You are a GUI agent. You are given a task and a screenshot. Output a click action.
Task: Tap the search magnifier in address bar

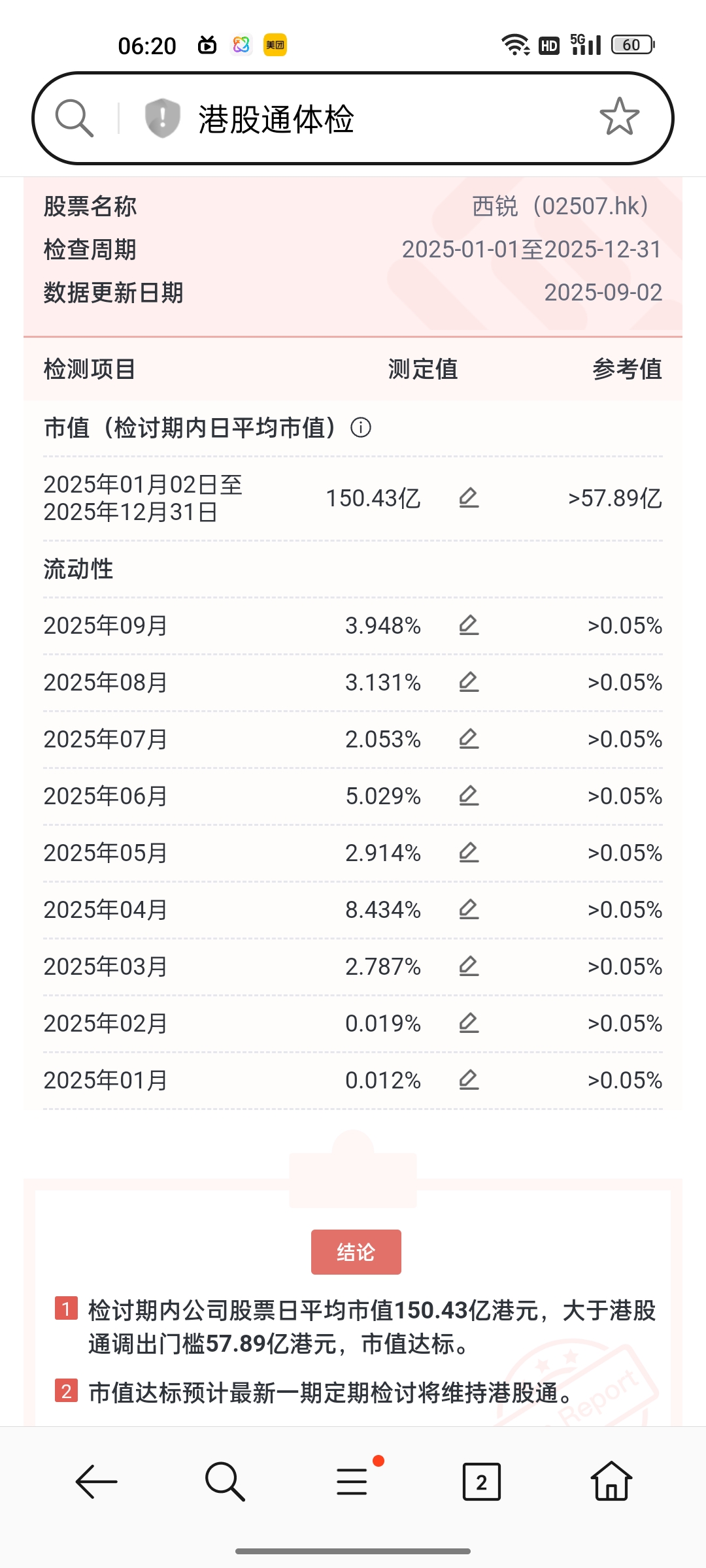click(x=75, y=118)
